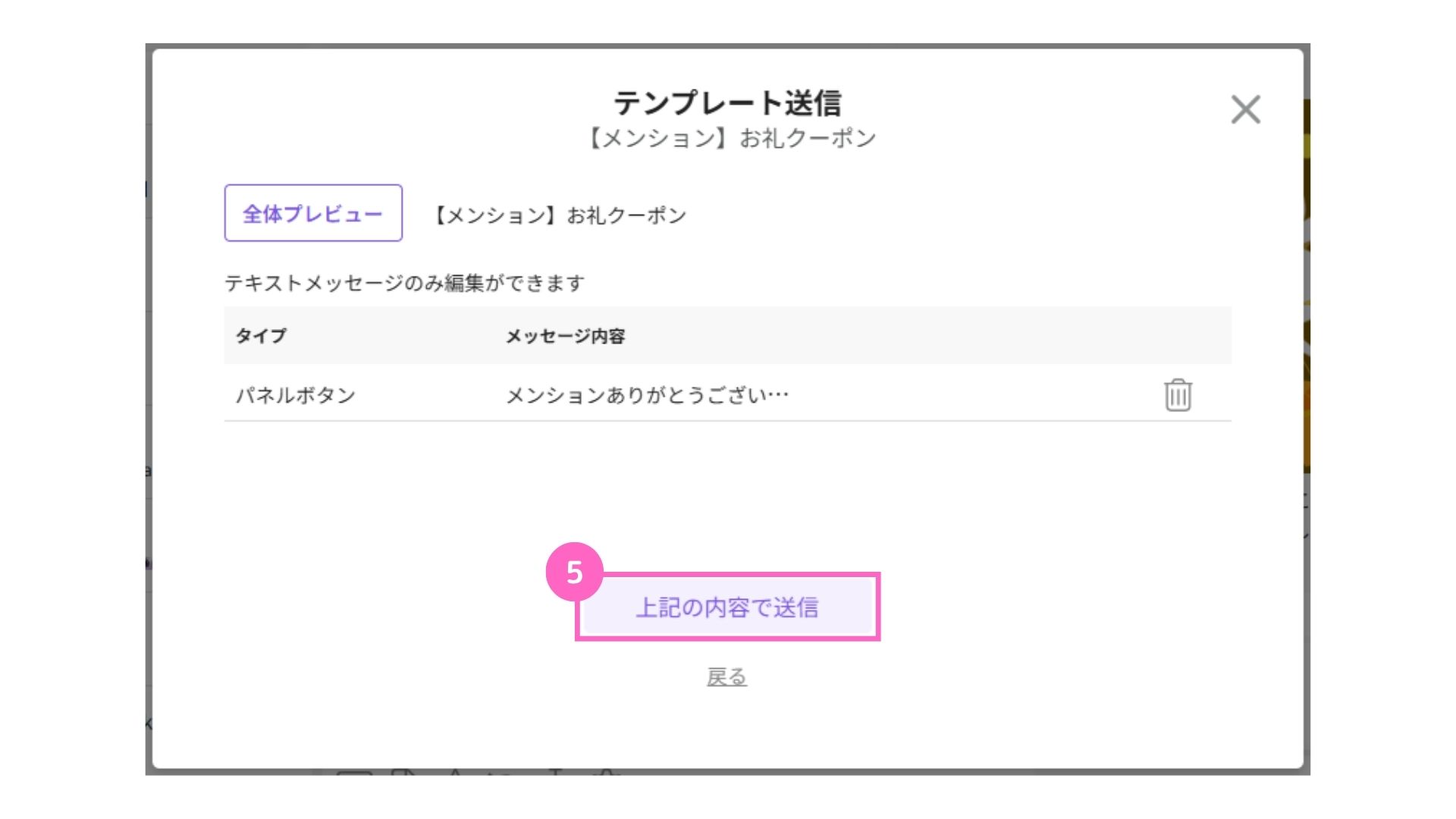The height and width of the screenshot is (819, 1456).
Task: Open message text メンションありがとうござい…
Action: coord(647,395)
